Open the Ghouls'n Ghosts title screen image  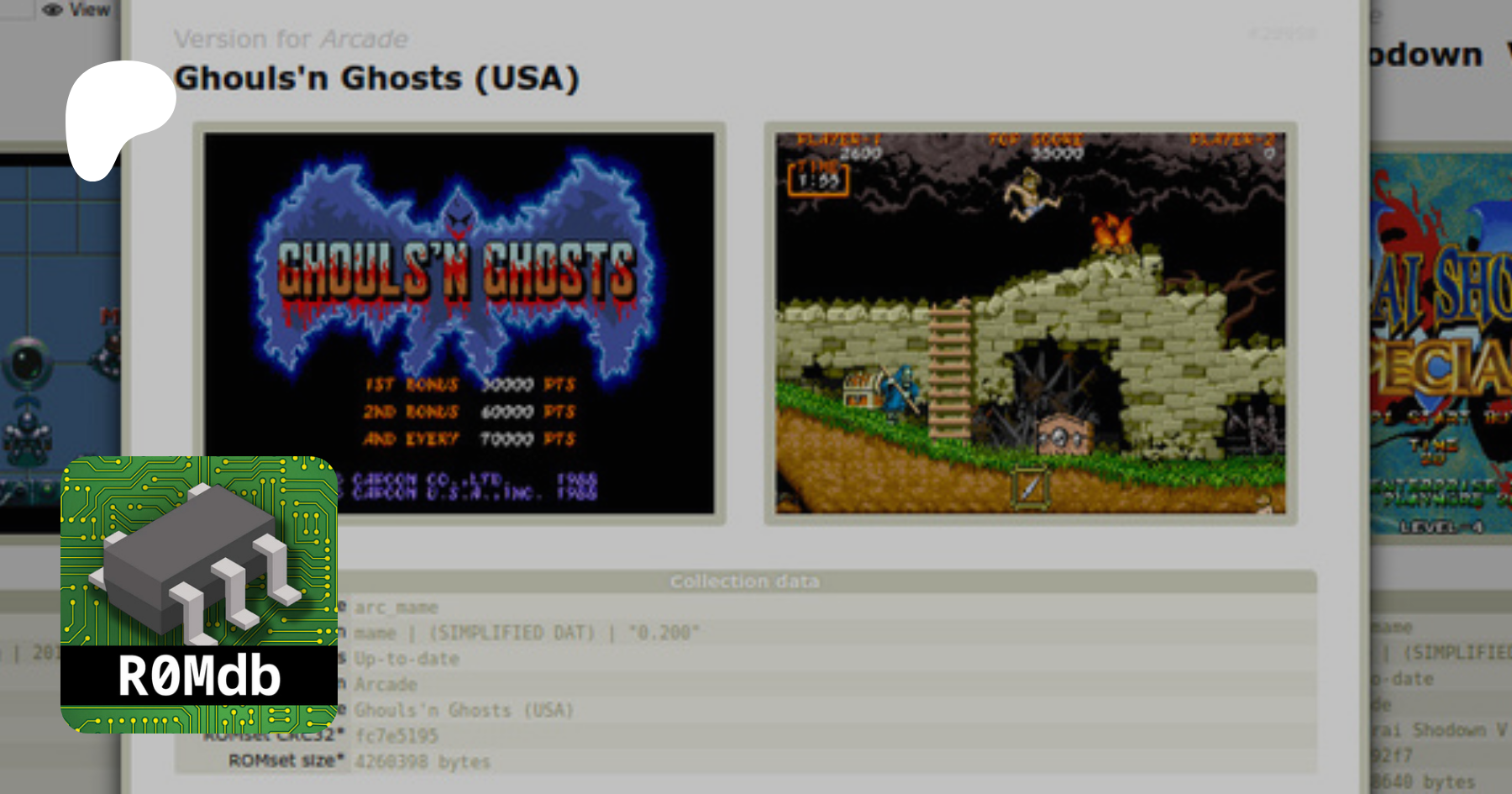(459, 323)
